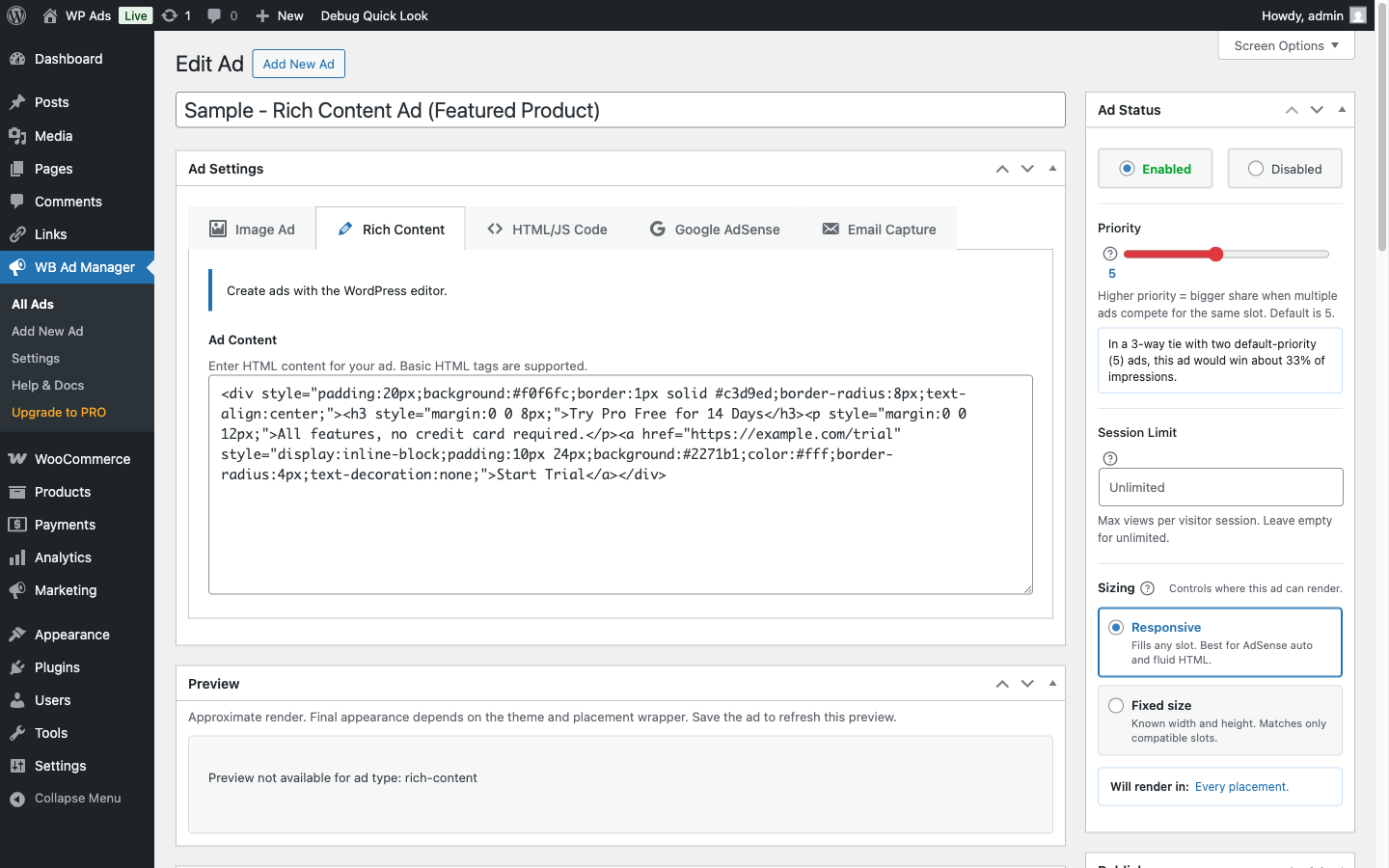Screen dimensions: 1389x868
Task: Move Ad Status panel down
Action: tap(1317, 110)
